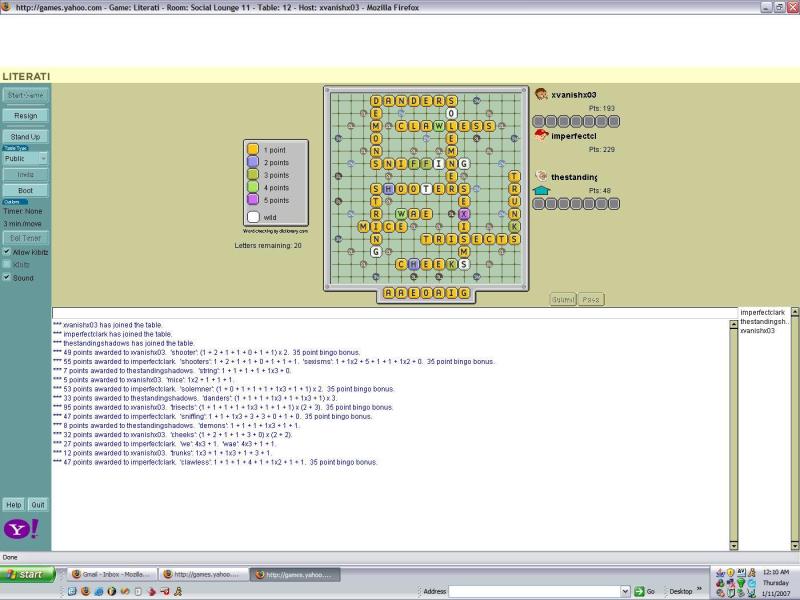
Task: Turn off the Sound checkbox
Action: point(8,278)
